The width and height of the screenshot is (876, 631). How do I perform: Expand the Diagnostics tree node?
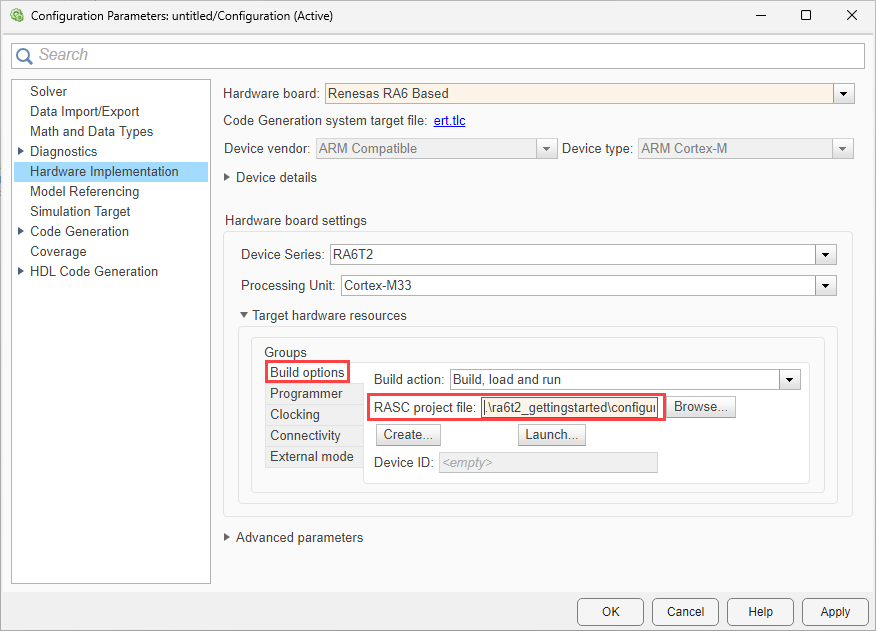click(x=21, y=152)
